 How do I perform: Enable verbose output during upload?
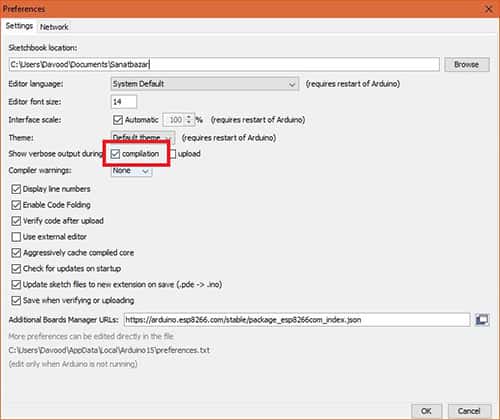point(173,154)
